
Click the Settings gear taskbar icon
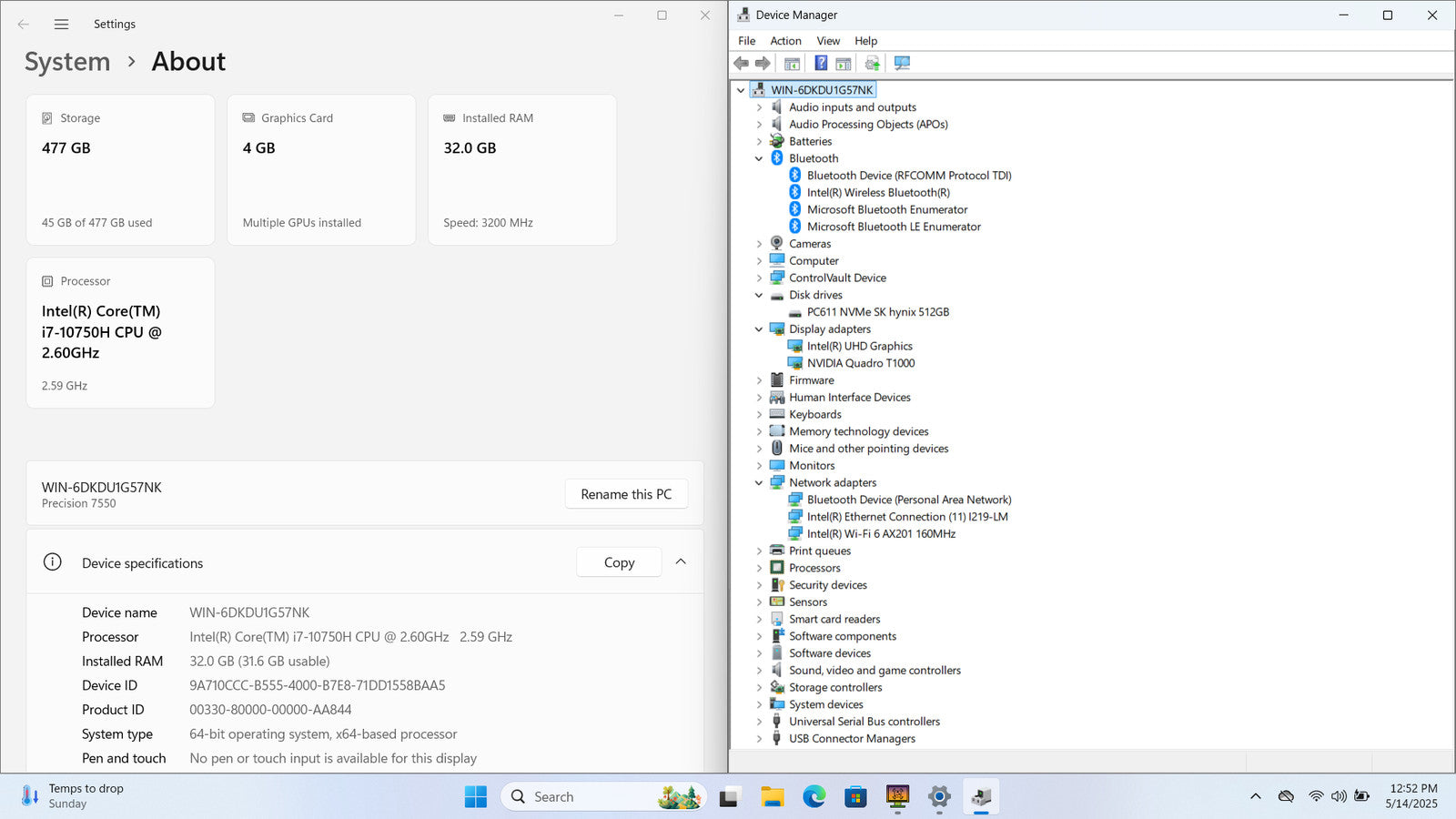(x=939, y=797)
